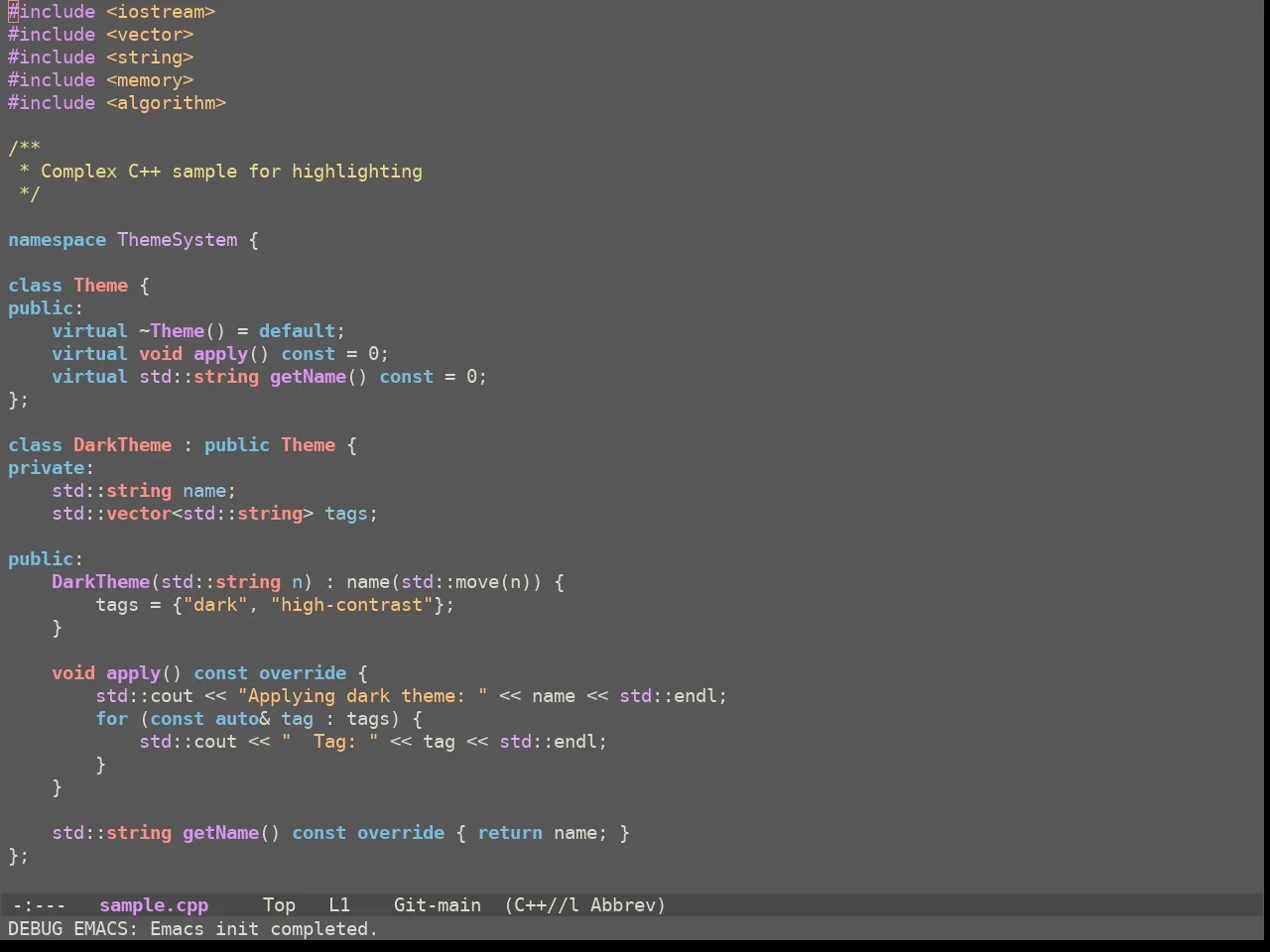Click the mode line status flags -:---
This screenshot has width=1270, height=952.
pyautogui.click(x=39, y=905)
